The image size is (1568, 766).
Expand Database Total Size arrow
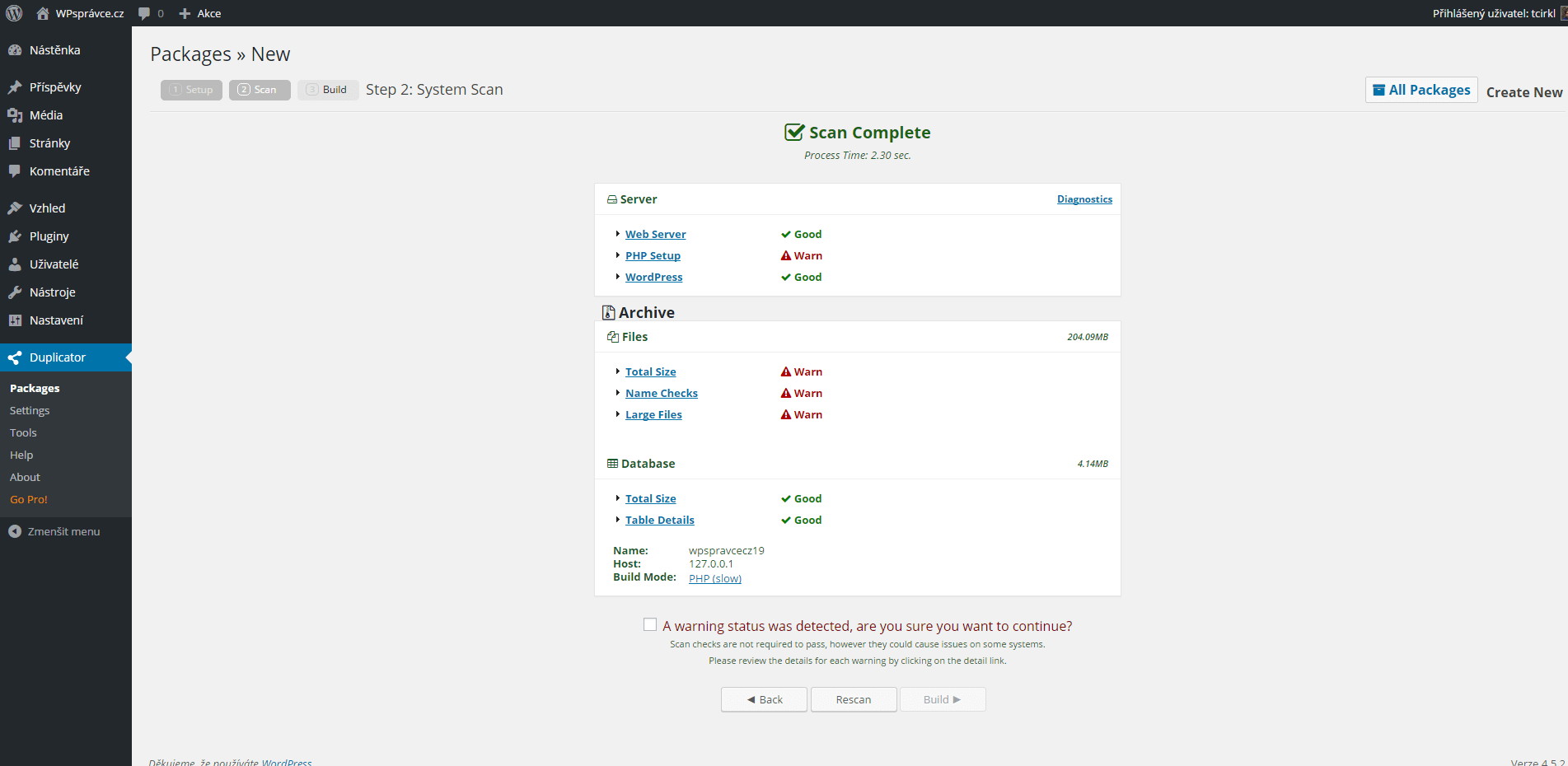[x=618, y=498]
